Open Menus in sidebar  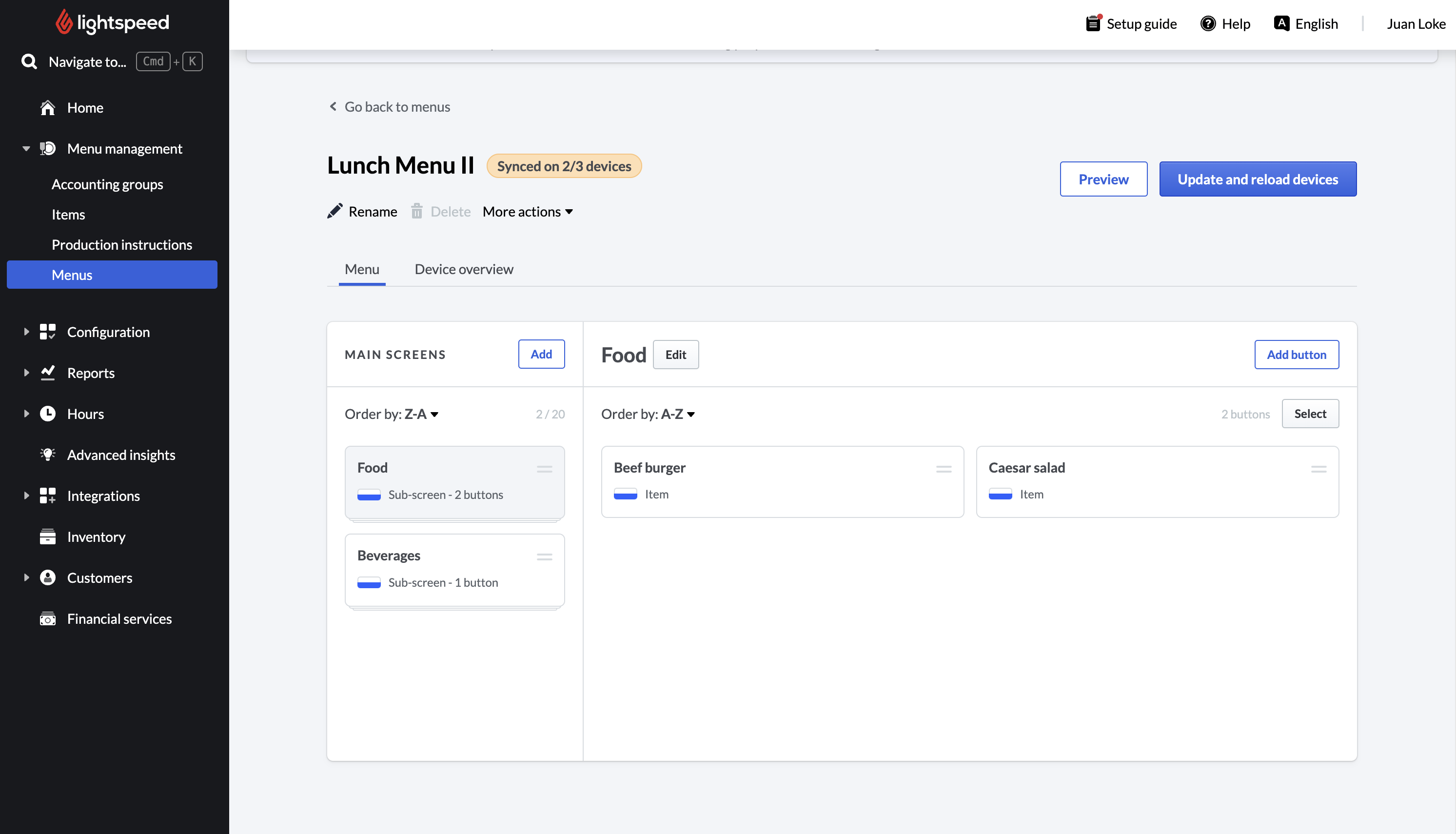pyautogui.click(x=112, y=275)
